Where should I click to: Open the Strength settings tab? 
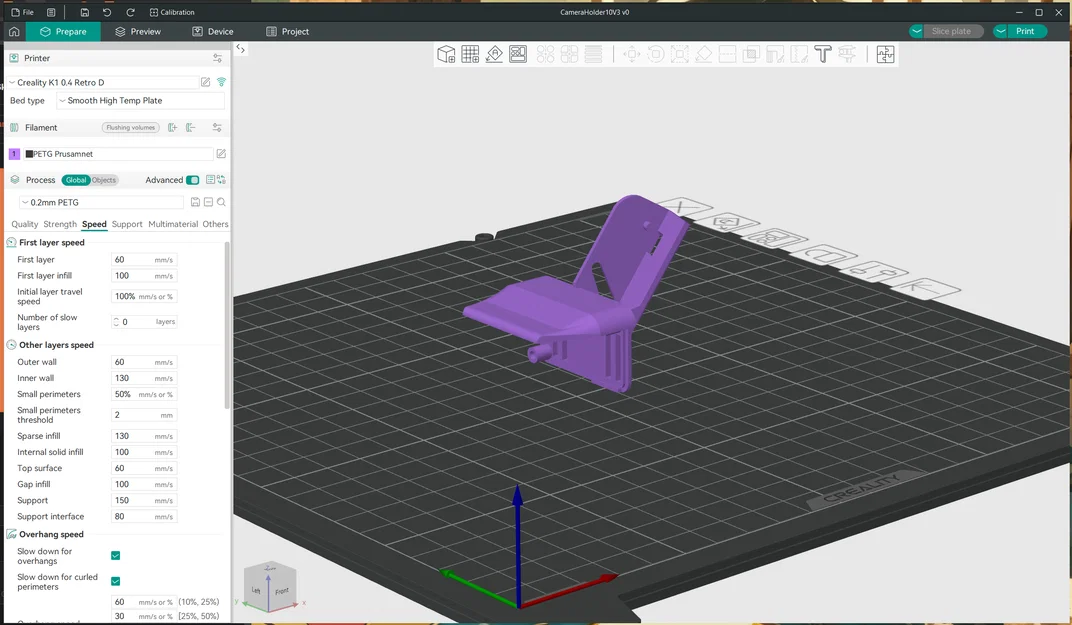[x=60, y=224]
